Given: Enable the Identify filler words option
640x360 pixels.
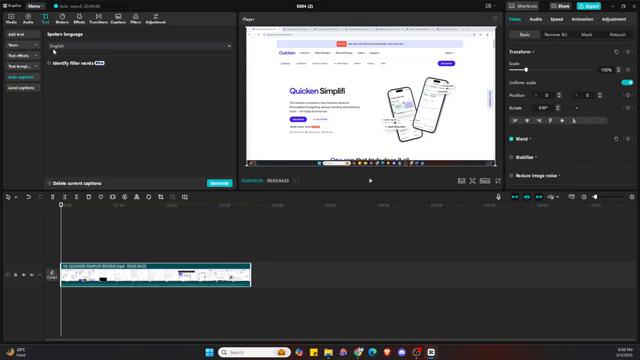Looking at the screenshot, I should point(49,63).
